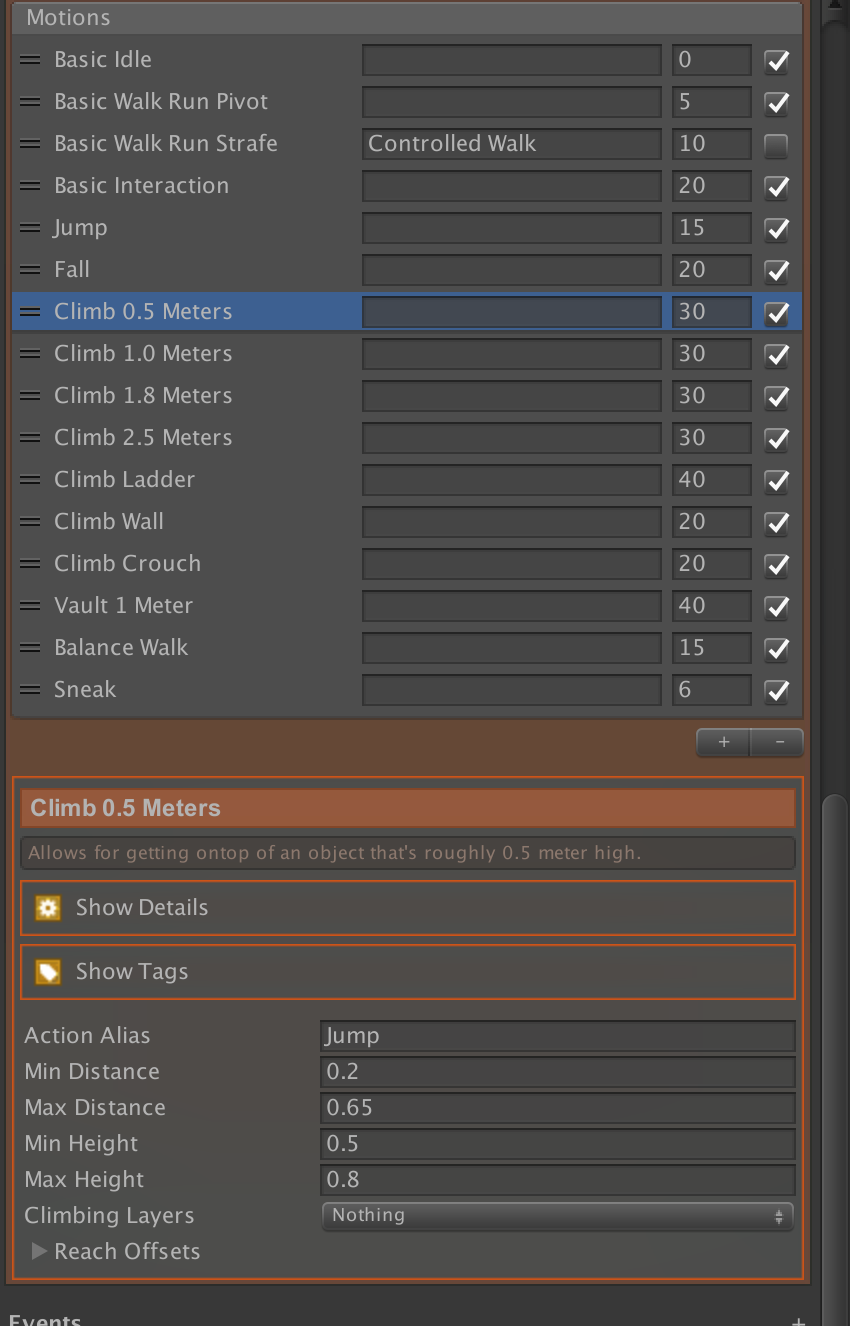The image size is (850, 1326).
Task: Click the drag handle beside Basic Idle
Action: coord(31,59)
